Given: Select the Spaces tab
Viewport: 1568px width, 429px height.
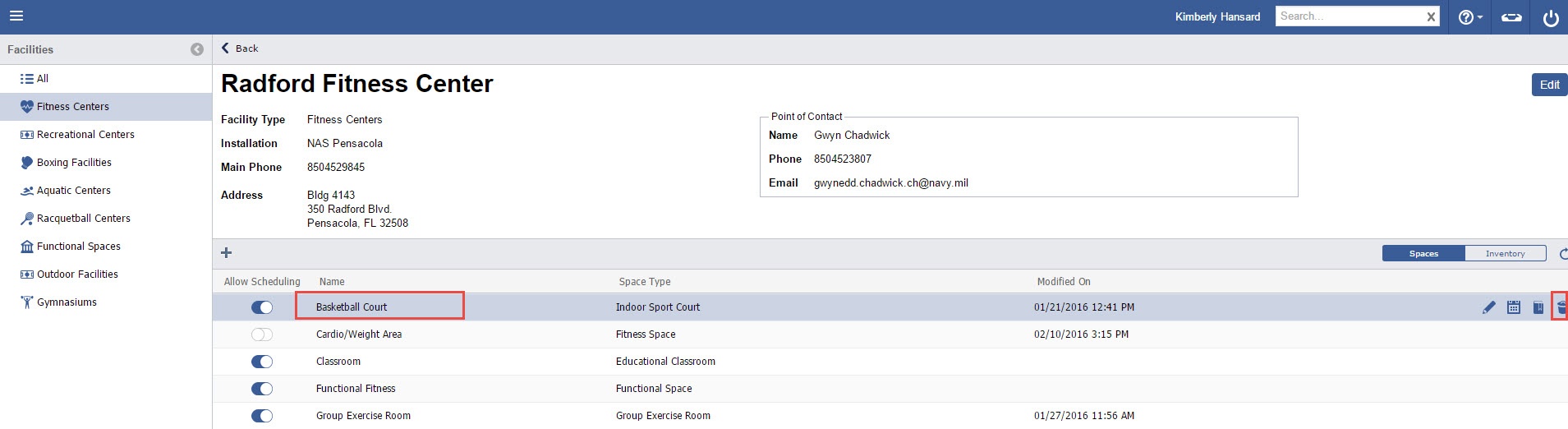Looking at the screenshot, I should tap(1423, 254).
